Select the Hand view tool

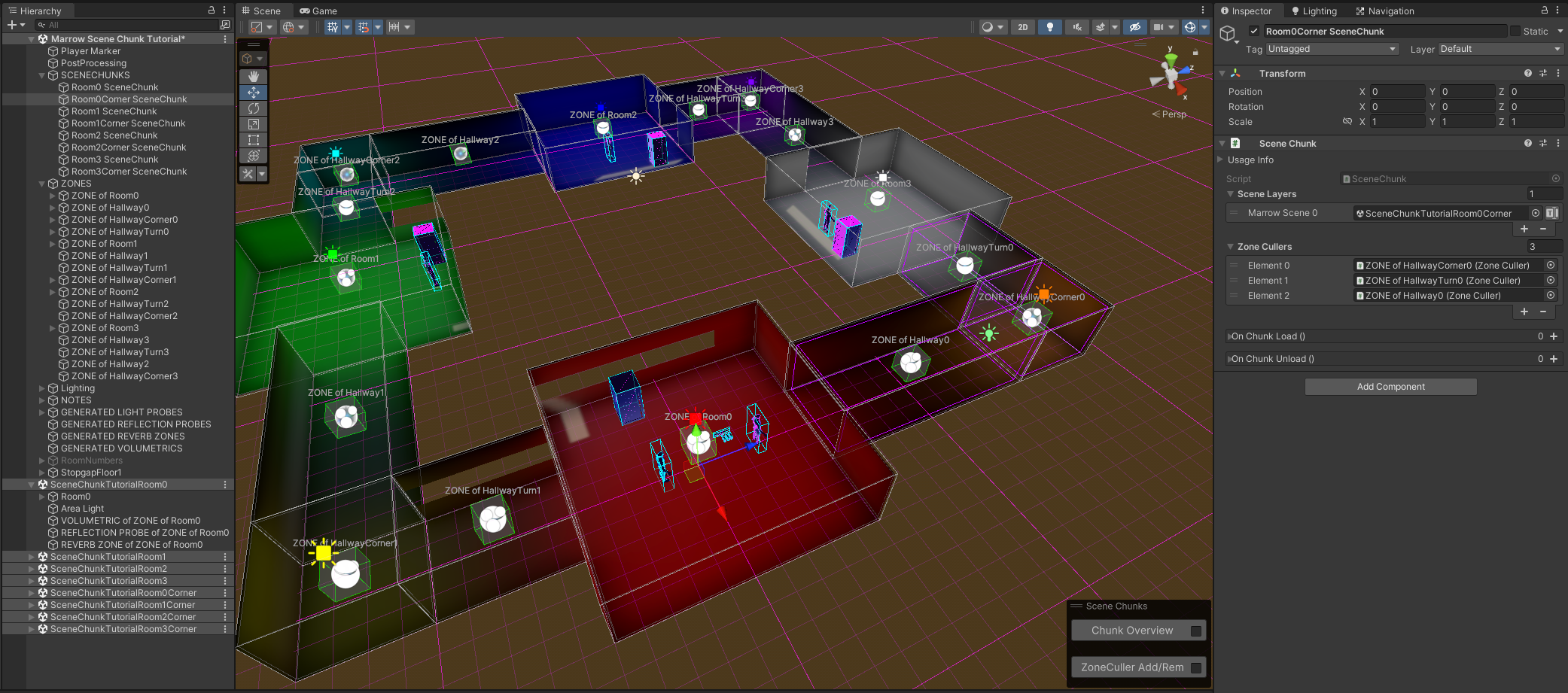pyautogui.click(x=254, y=77)
